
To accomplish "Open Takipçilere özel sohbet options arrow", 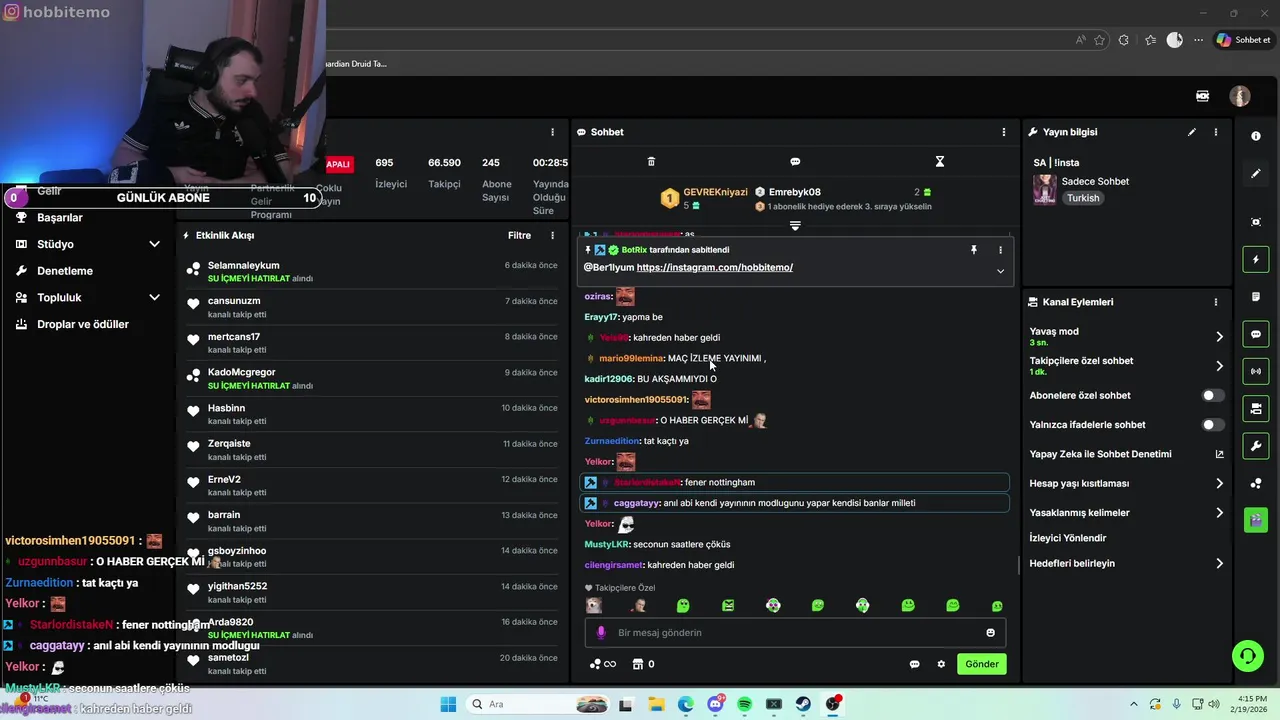I will click(x=1219, y=366).
